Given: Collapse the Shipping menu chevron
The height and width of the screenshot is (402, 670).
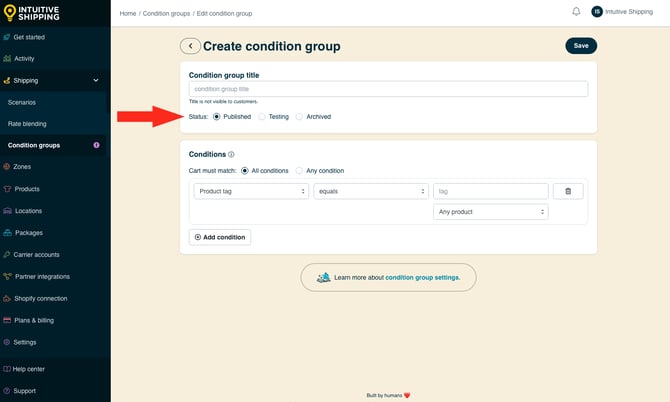Looking at the screenshot, I should 96,80.
